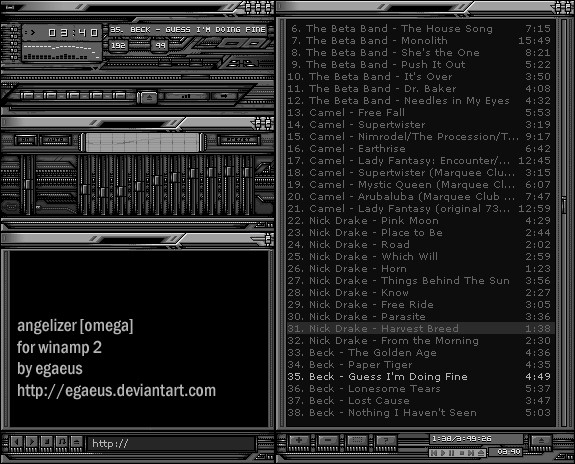Select playlist entry 22. Nick Drake - Pink Moon
Screen dimensions: 575x464
point(420,220)
